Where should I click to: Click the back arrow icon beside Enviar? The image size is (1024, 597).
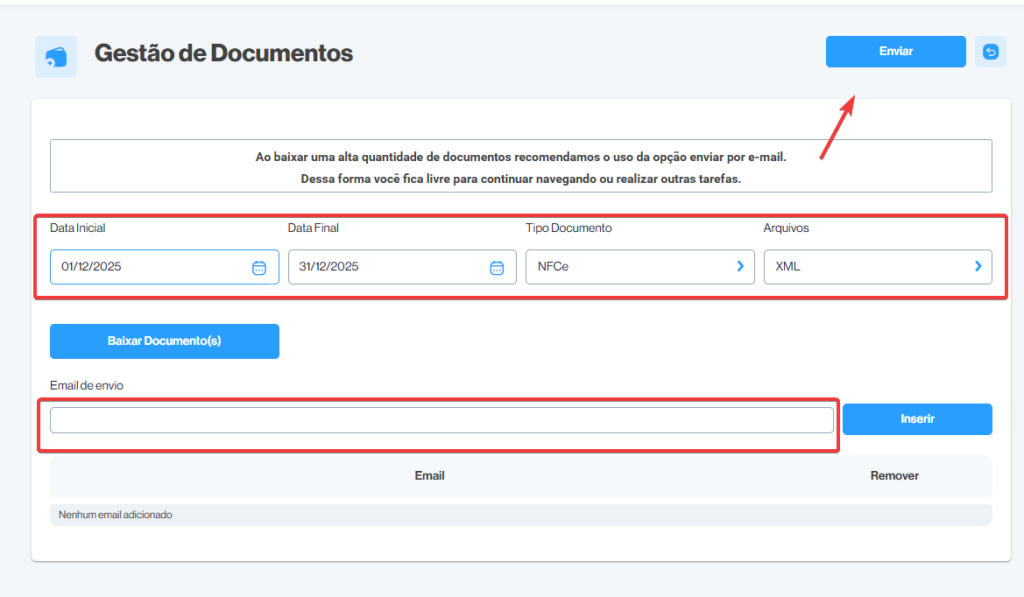coord(990,52)
